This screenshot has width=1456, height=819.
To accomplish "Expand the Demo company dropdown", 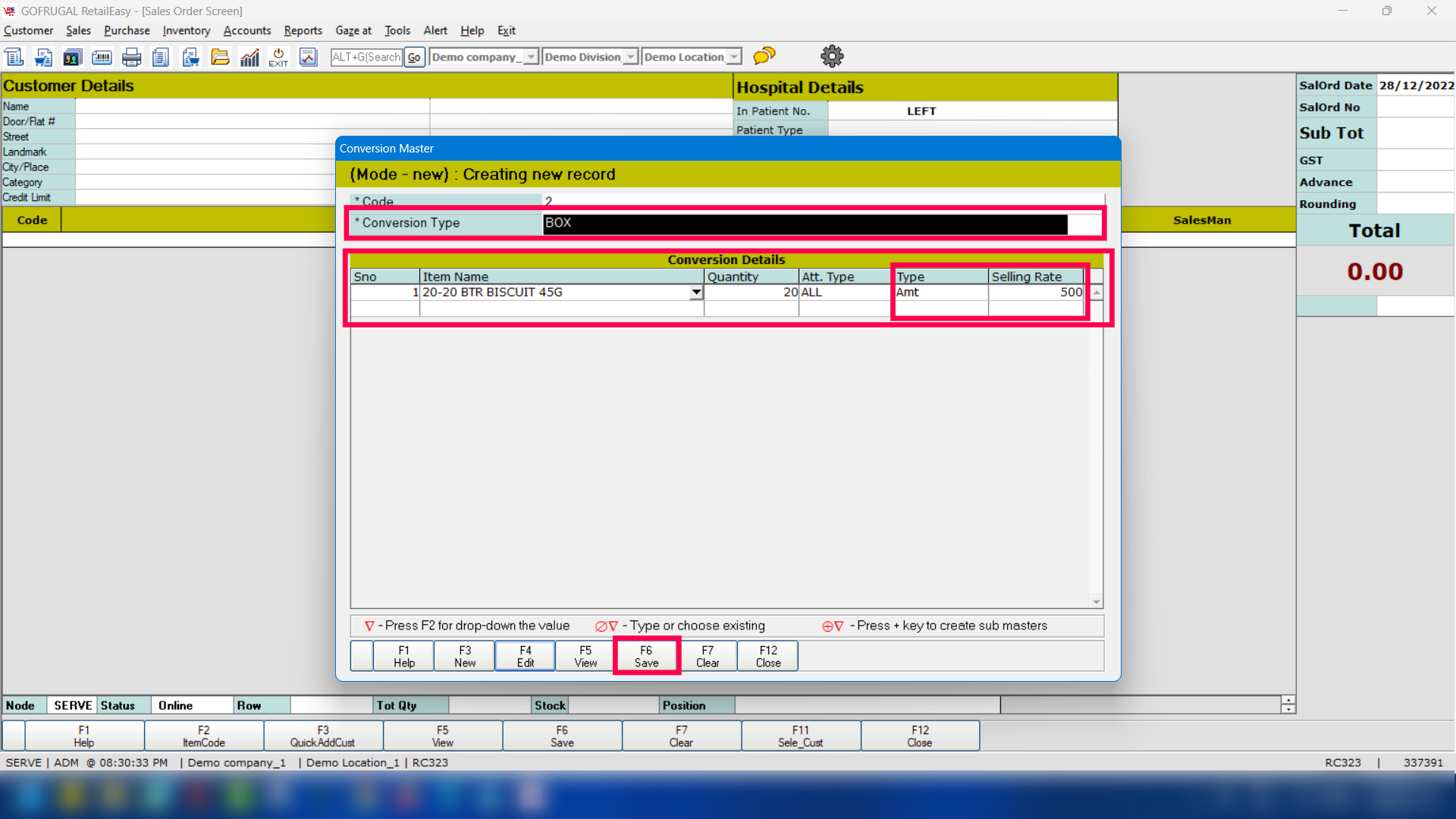I will tap(531, 57).
